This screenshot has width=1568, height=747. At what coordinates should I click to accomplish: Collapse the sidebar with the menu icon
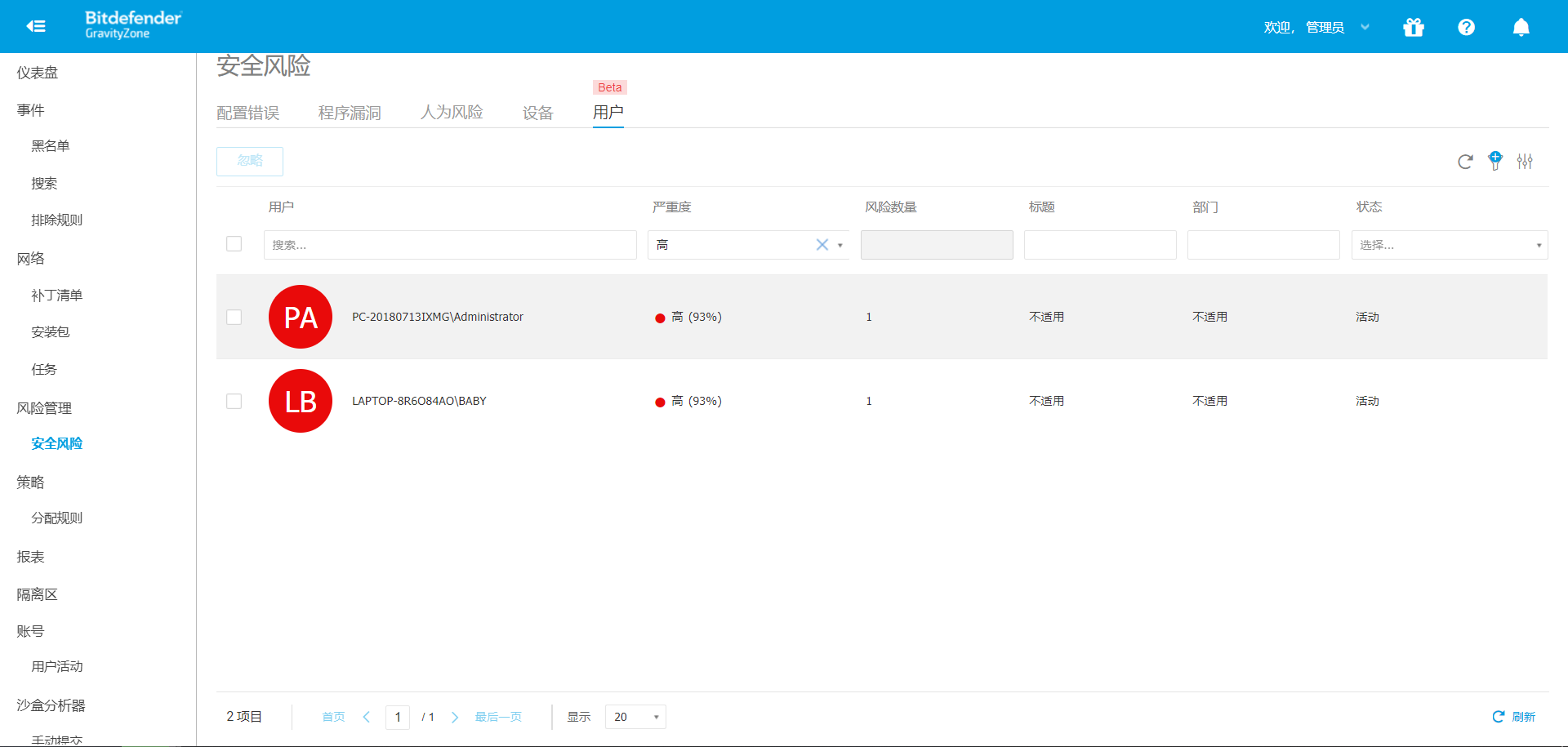(x=35, y=26)
